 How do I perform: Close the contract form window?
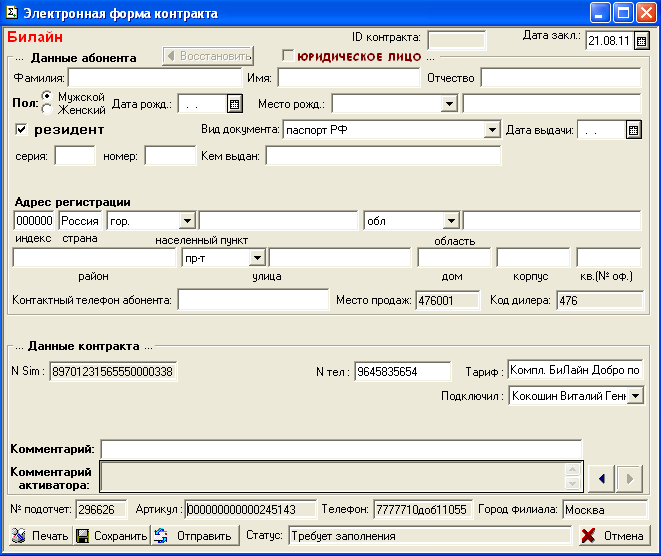click(646, 13)
